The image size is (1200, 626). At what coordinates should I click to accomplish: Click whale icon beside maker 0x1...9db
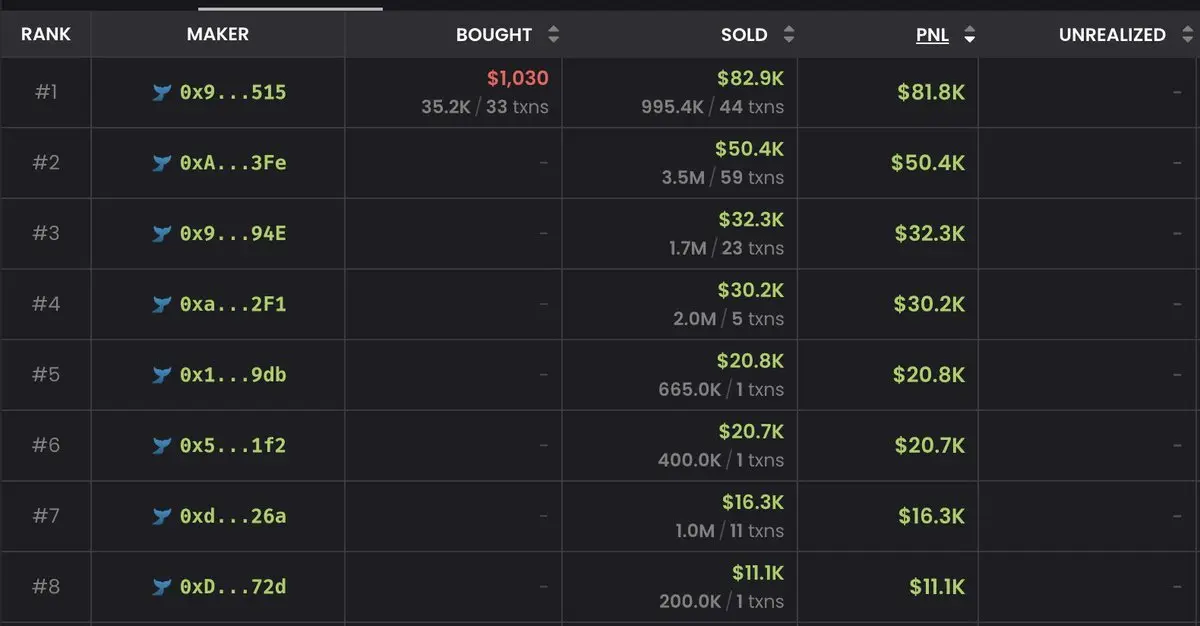[162, 375]
